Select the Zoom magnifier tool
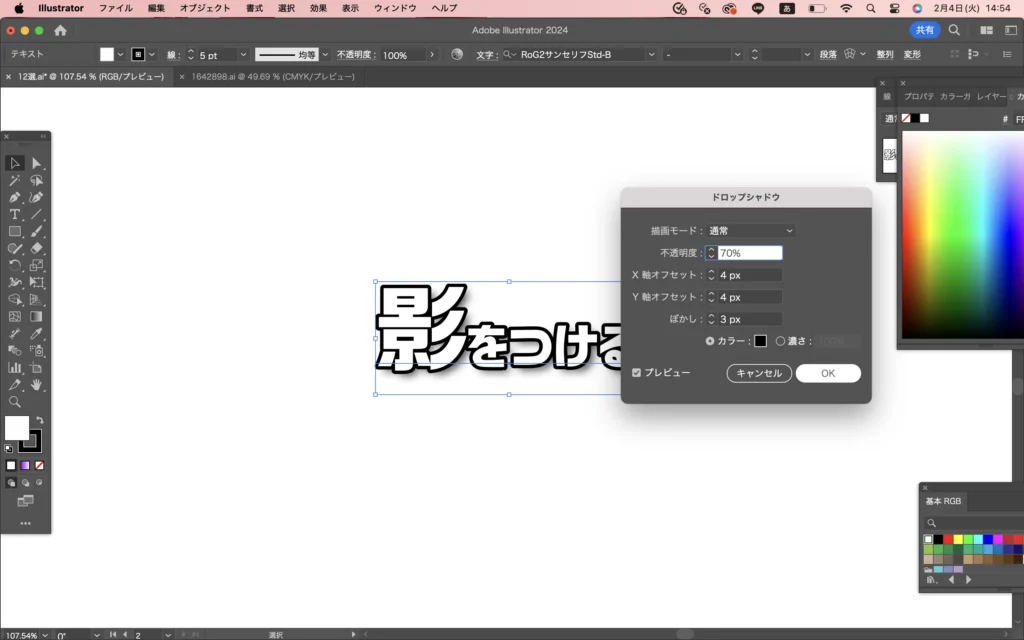 point(15,402)
